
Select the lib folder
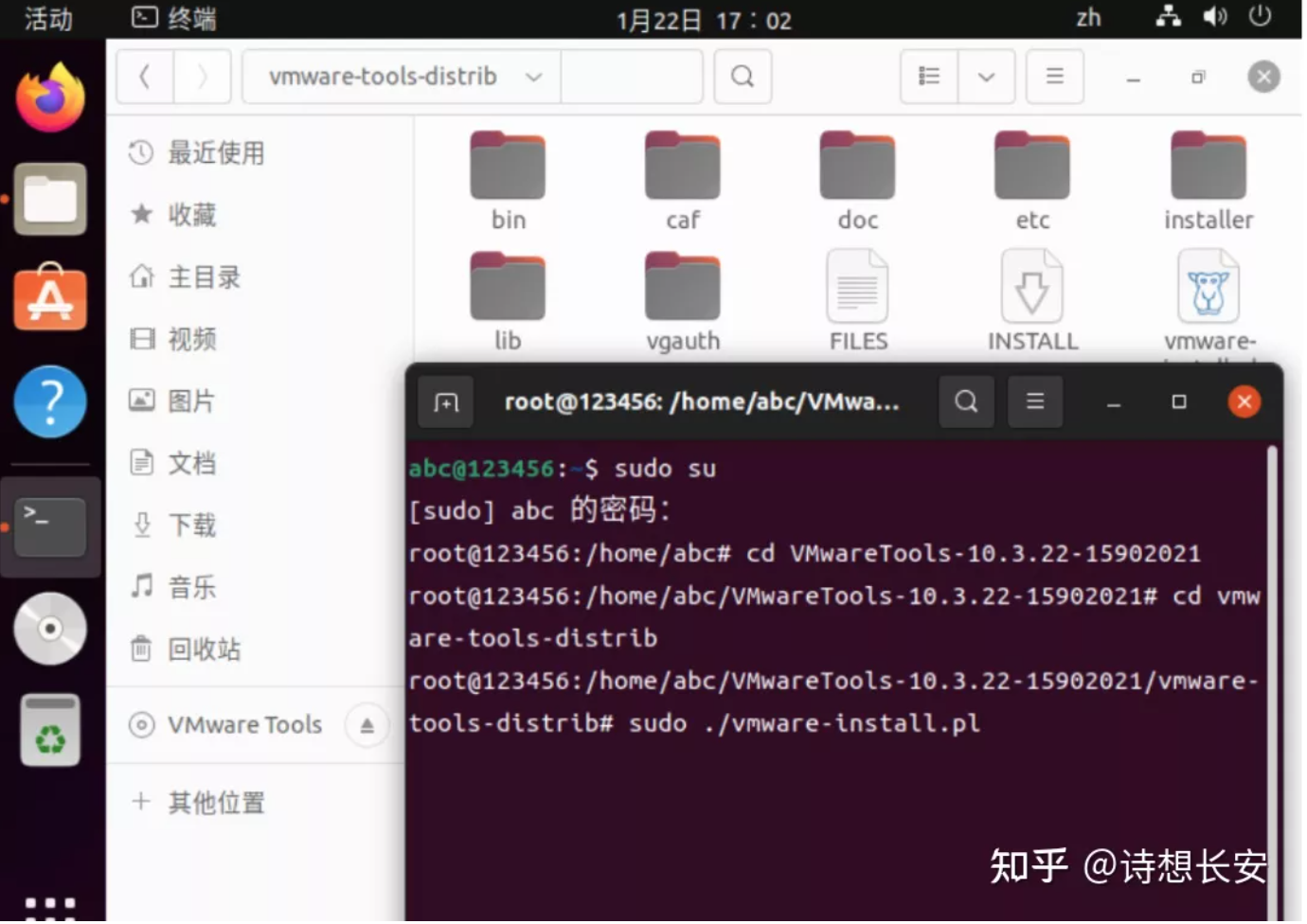pos(508,302)
